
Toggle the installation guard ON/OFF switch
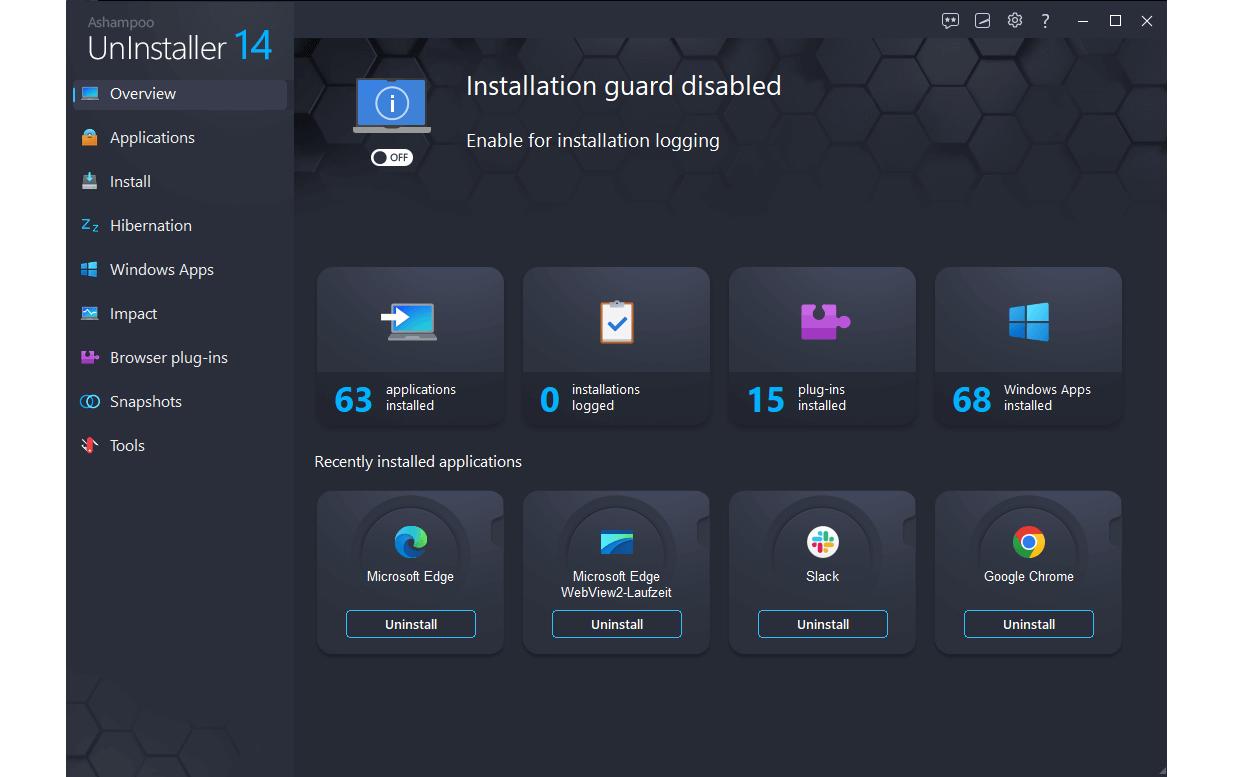click(392, 157)
